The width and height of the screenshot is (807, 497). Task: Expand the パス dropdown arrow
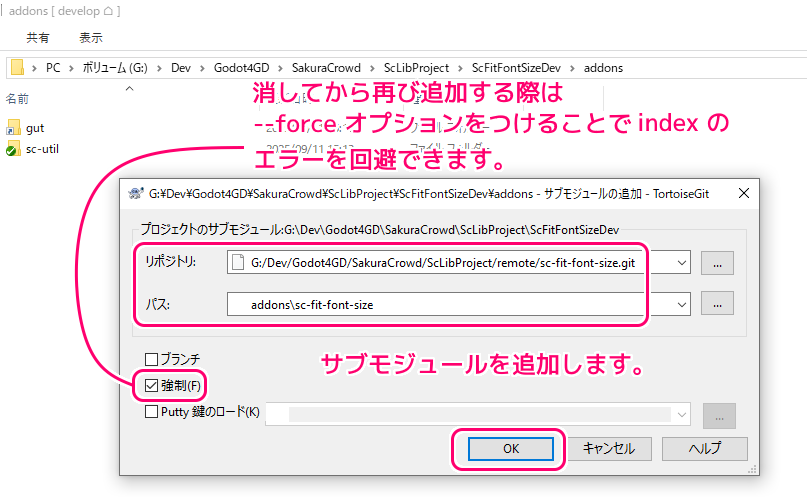[x=682, y=305]
